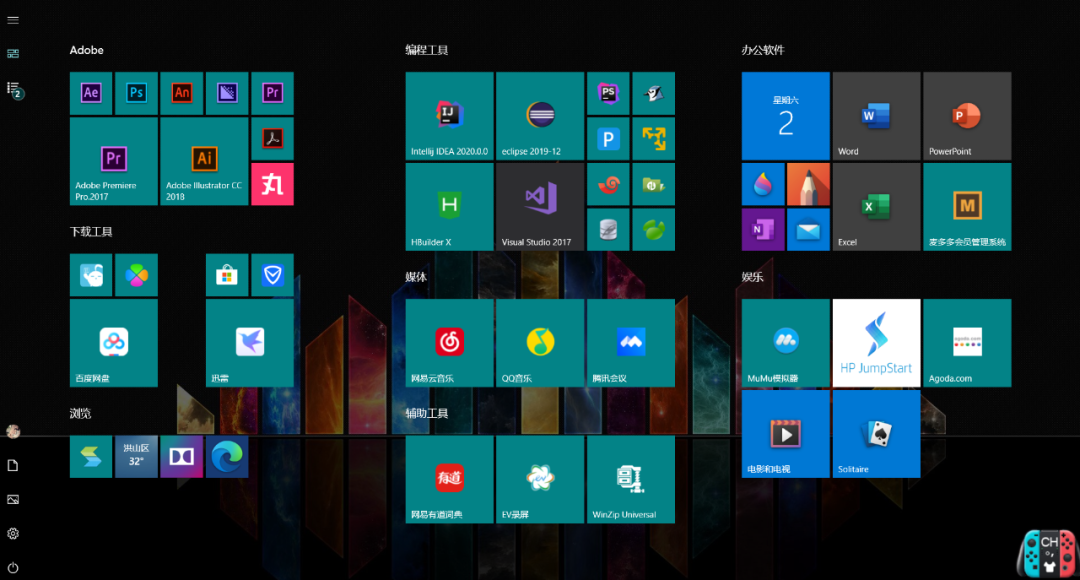Screen dimensions: 1080x580
Task: Launch the Word tile
Action: point(877,116)
